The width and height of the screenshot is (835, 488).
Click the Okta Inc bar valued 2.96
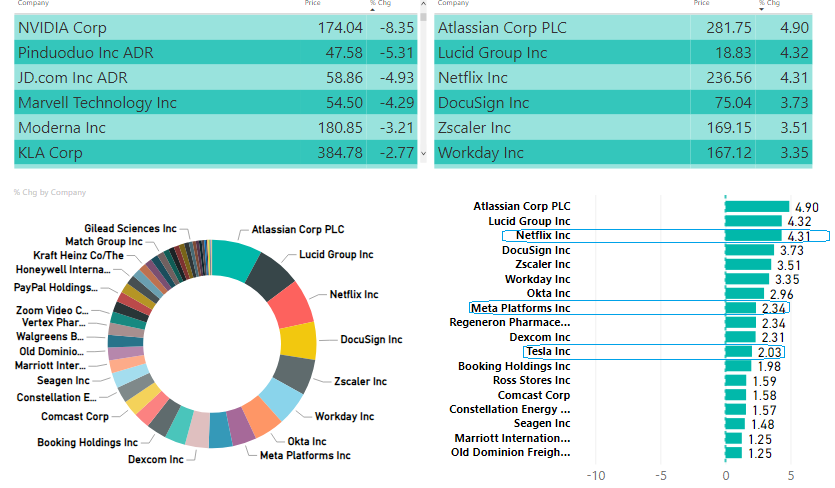tap(744, 294)
